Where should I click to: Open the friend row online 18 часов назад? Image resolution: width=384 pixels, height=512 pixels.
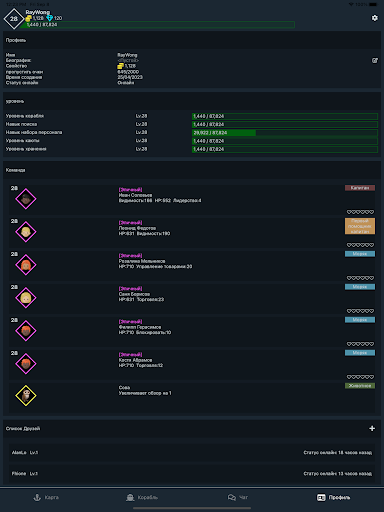pos(192,453)
